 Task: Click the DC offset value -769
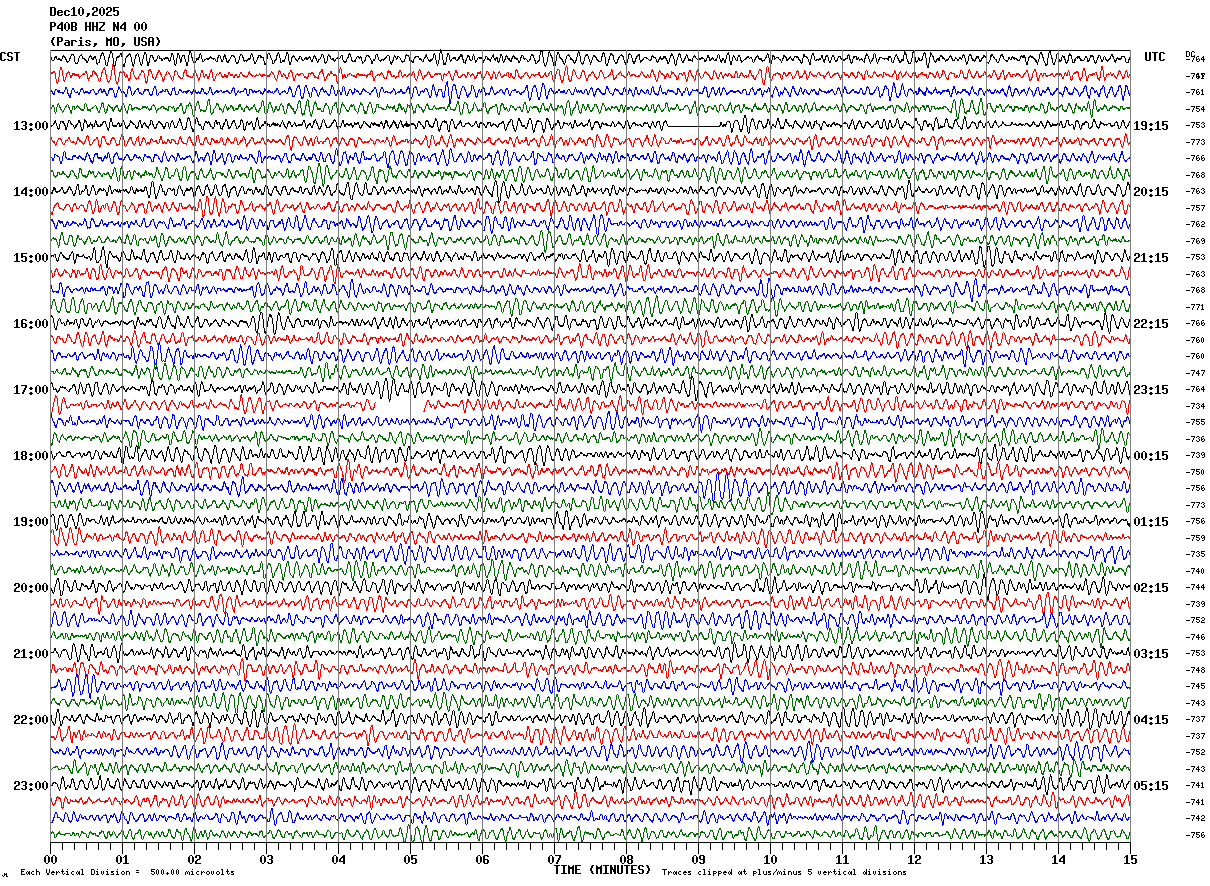1195,241
